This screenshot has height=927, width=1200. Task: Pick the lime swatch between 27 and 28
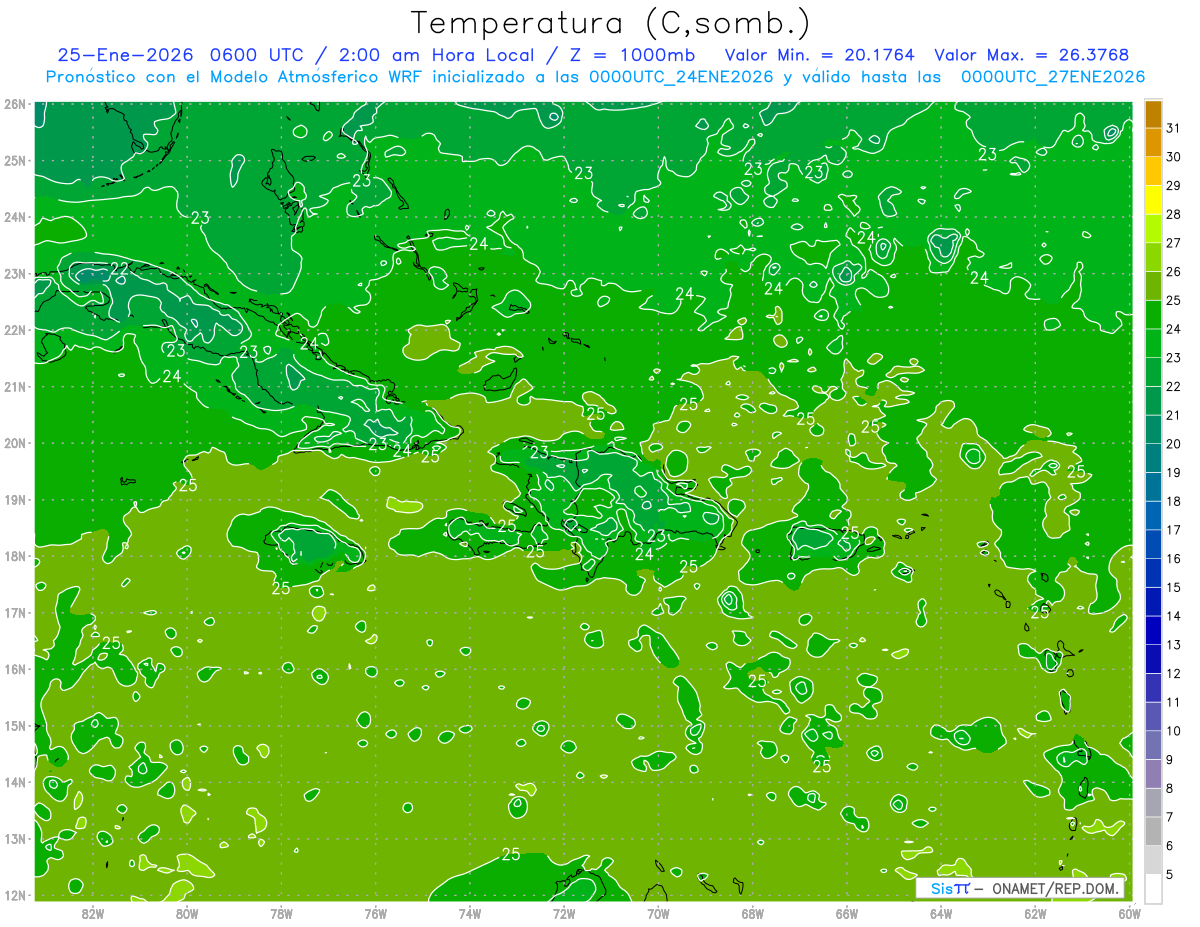pyautogui.click(x=1153, y=228)
